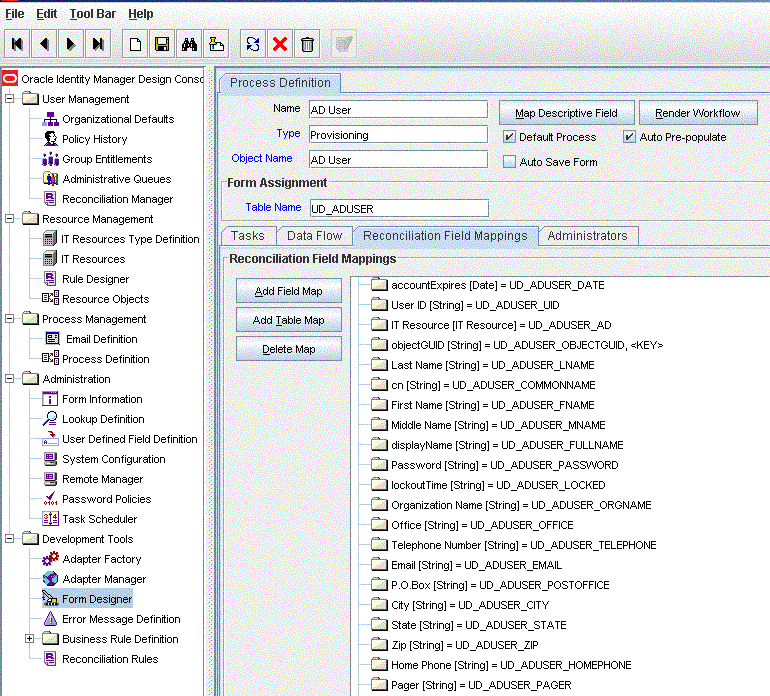
Task: Click the Map Descriptive Field button
Action: point(566,113)
